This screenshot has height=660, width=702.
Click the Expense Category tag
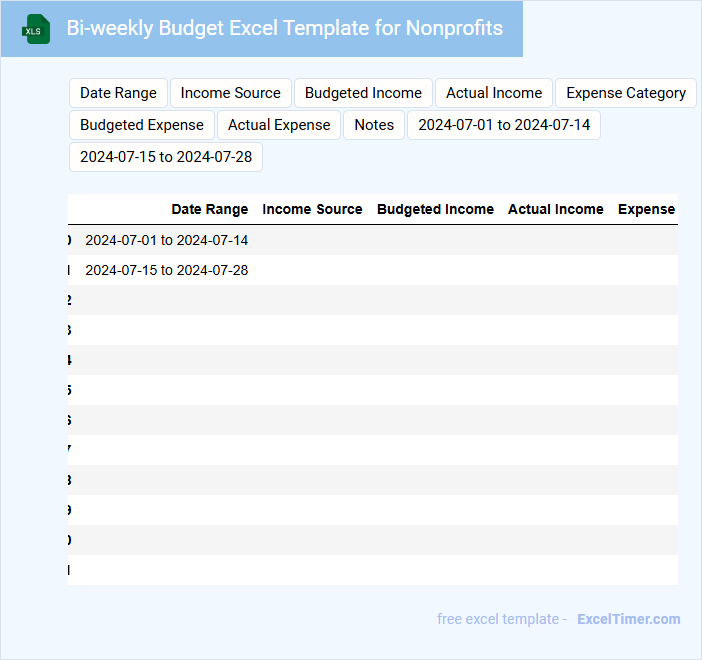click(x=626, y=93)
